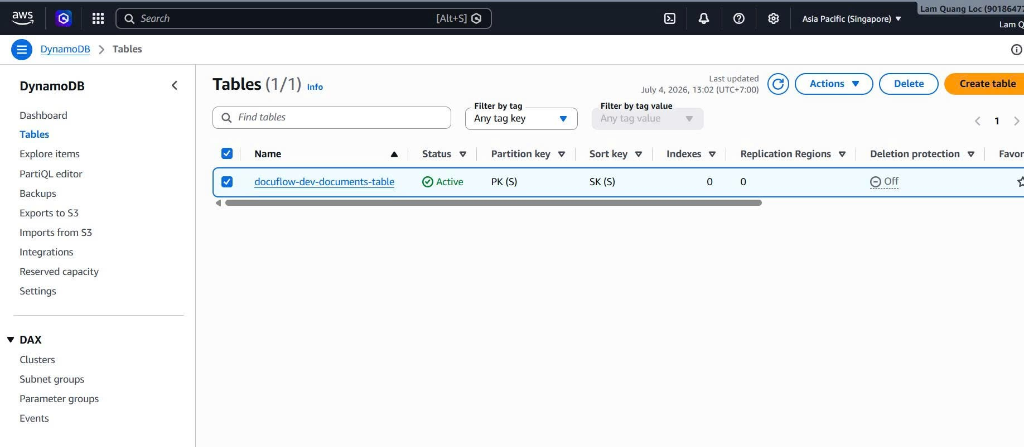Click the horizontal scrollbar under the table
The width and height of the screenshot is (1024, 447).
click(493, 203)
